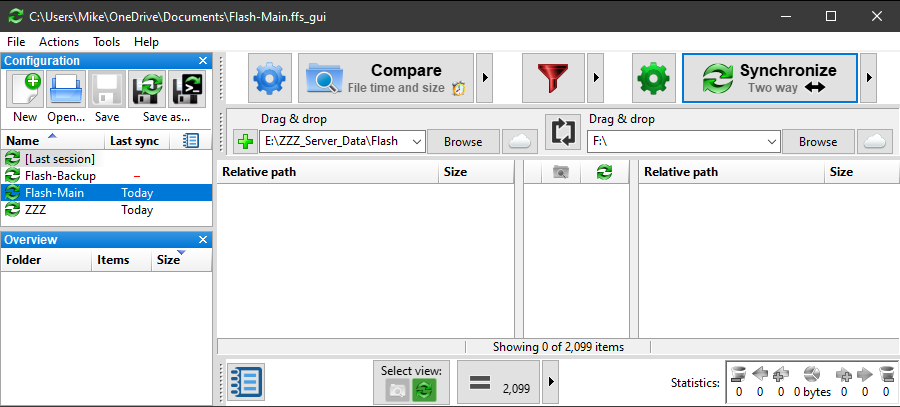Select [Last session] configuration

pyautogui.click(x=107, y=158)
